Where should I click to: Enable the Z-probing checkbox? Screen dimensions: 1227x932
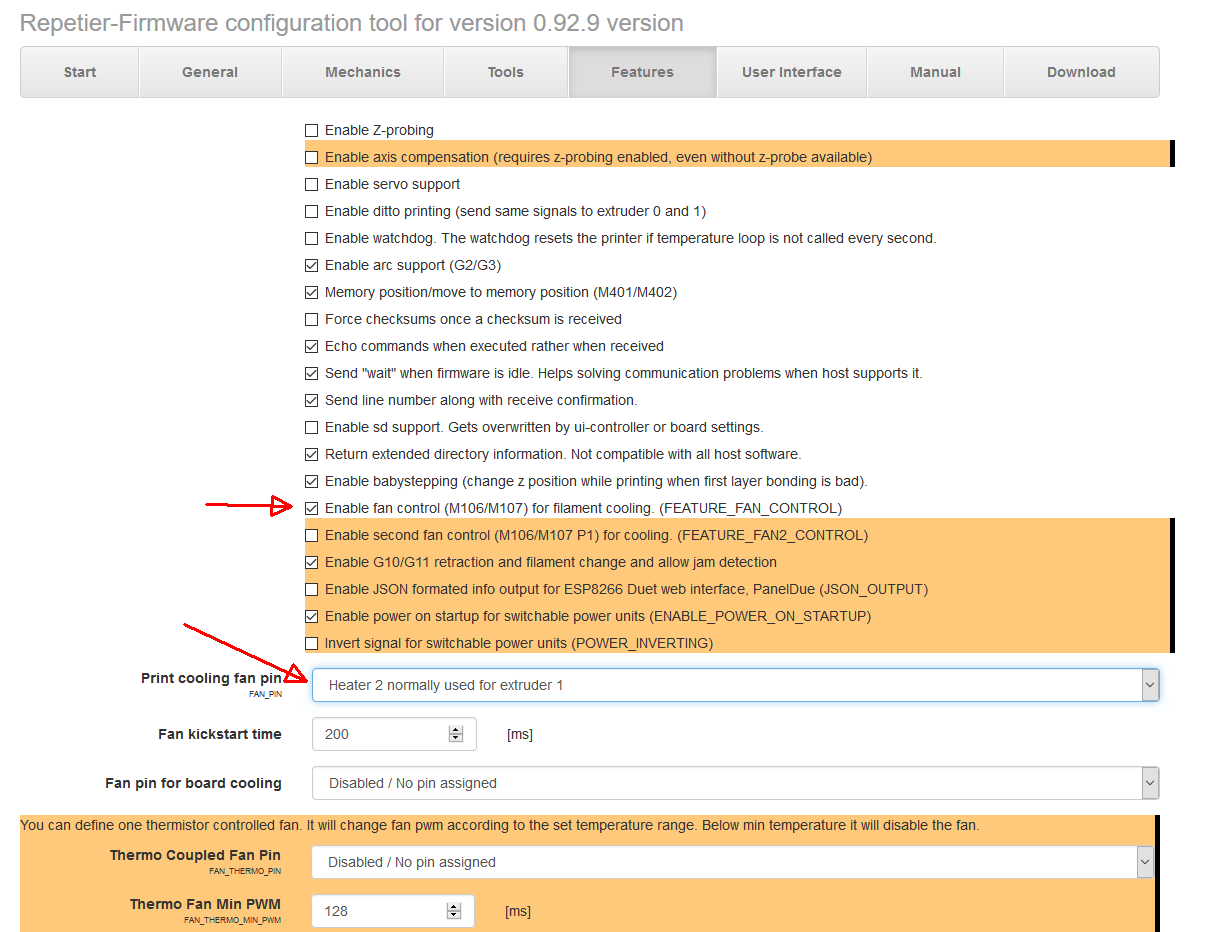click(311, 130)
